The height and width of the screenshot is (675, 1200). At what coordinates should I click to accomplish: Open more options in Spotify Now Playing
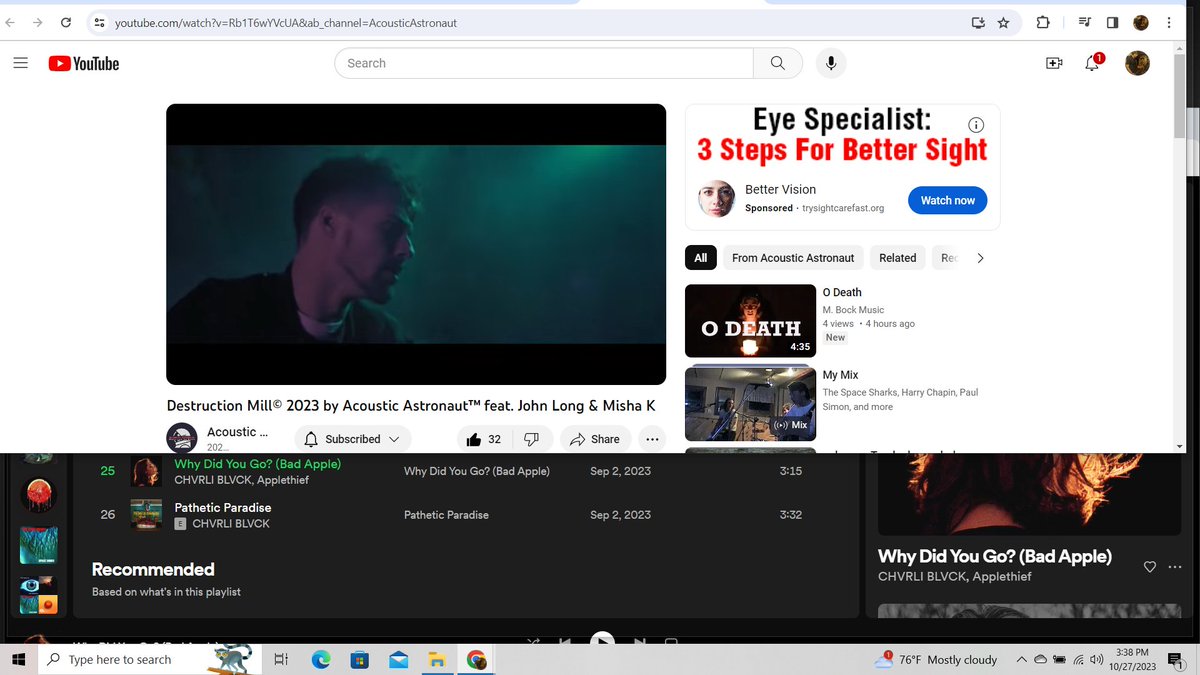pyautogui.click(x=1175, y=567)
